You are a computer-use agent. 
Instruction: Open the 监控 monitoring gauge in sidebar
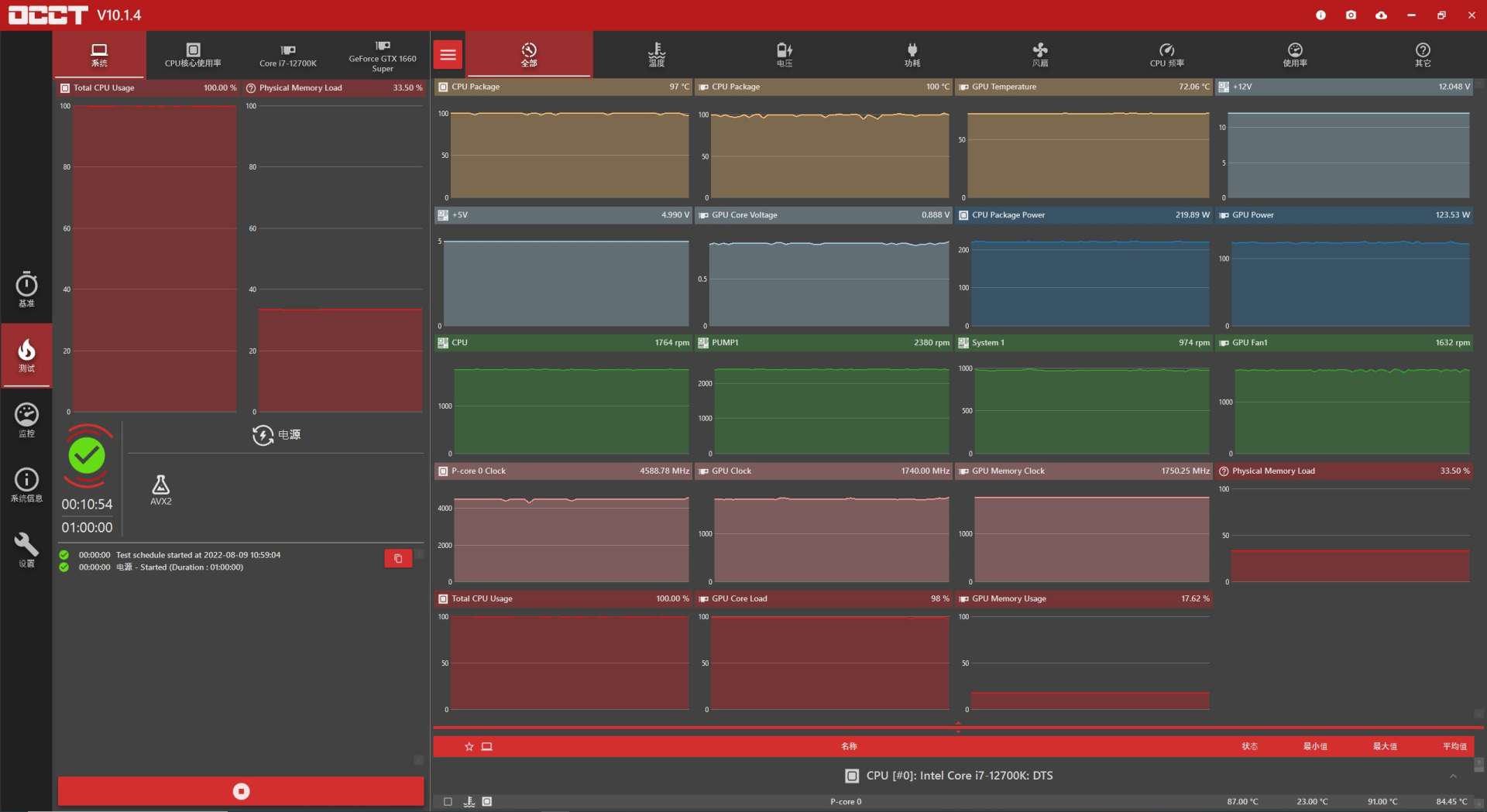click(x=26, y=420)
